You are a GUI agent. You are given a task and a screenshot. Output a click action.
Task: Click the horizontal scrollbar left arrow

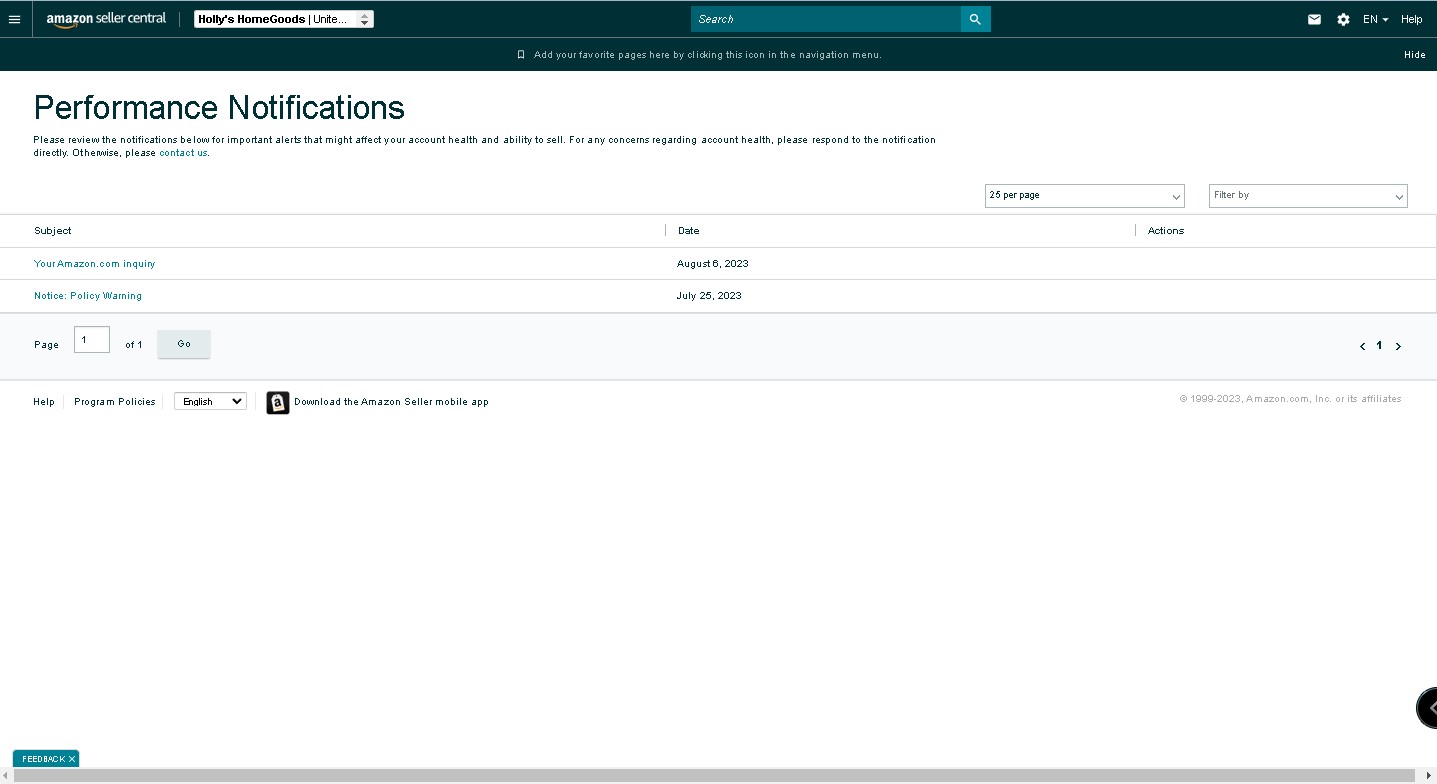click(6, 776)
